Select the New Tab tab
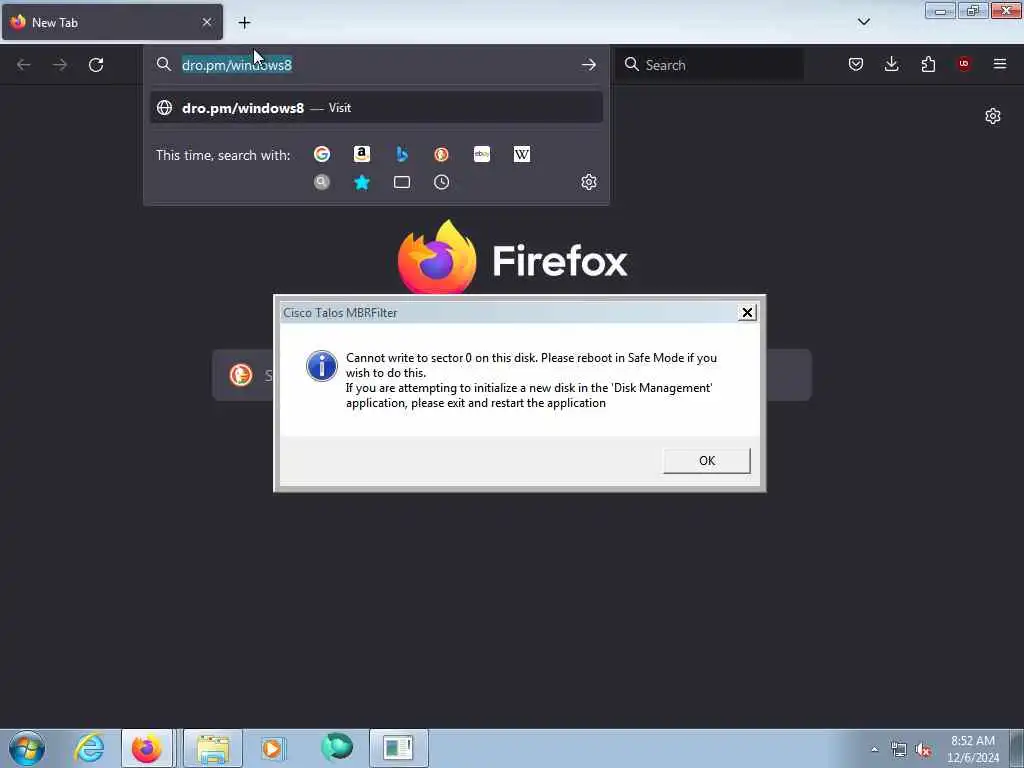This screenshot has width=1024, height=768. point(112,22)
